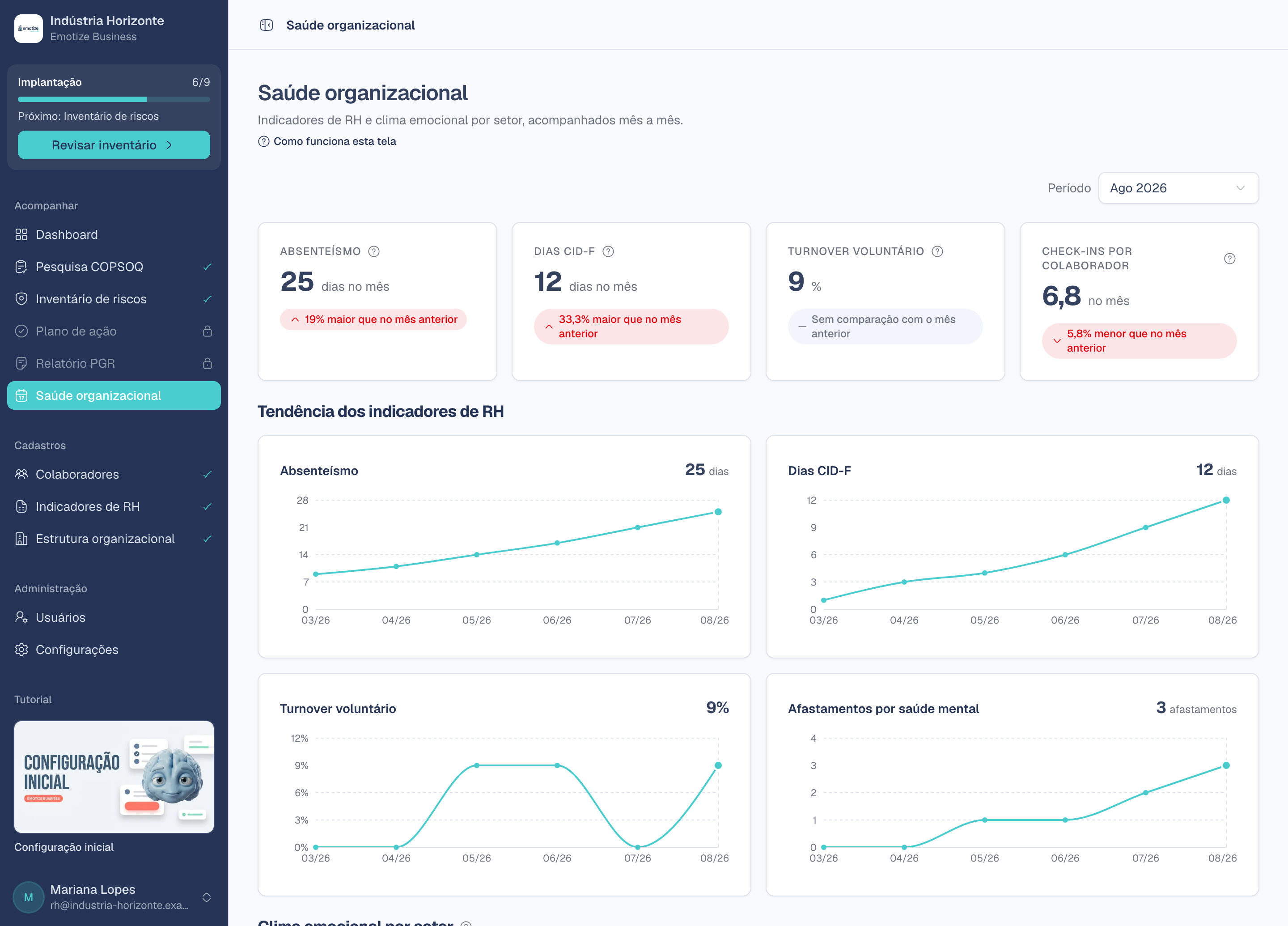Viewport: 1288px width, 926px height.
Task: Open Inventário de riscos page
Action: point(114,299)
